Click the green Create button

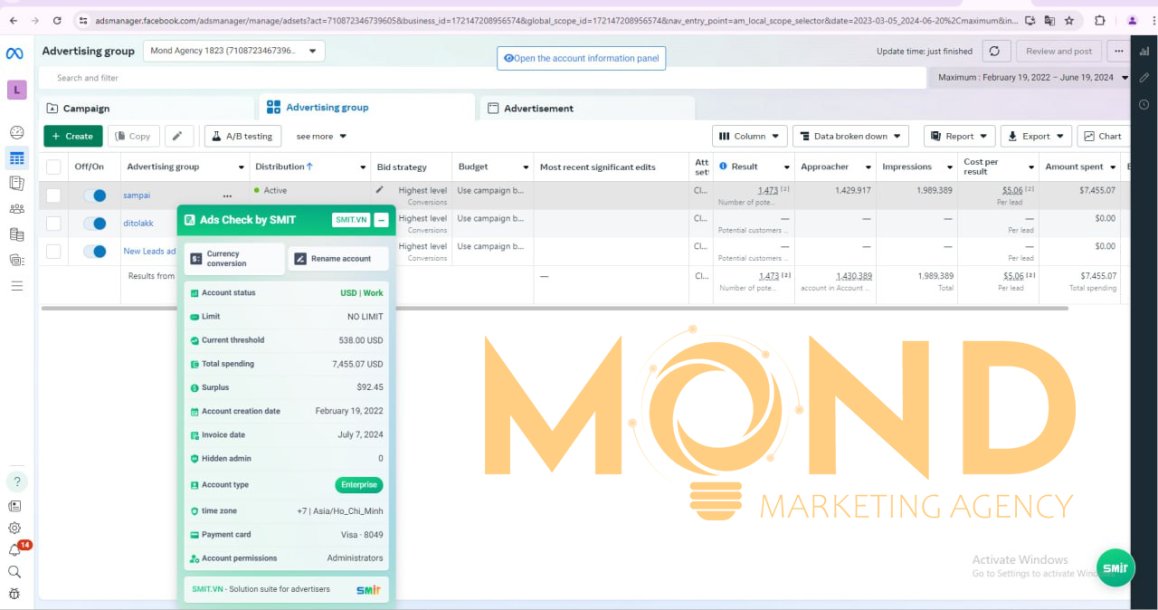(73, 136)
